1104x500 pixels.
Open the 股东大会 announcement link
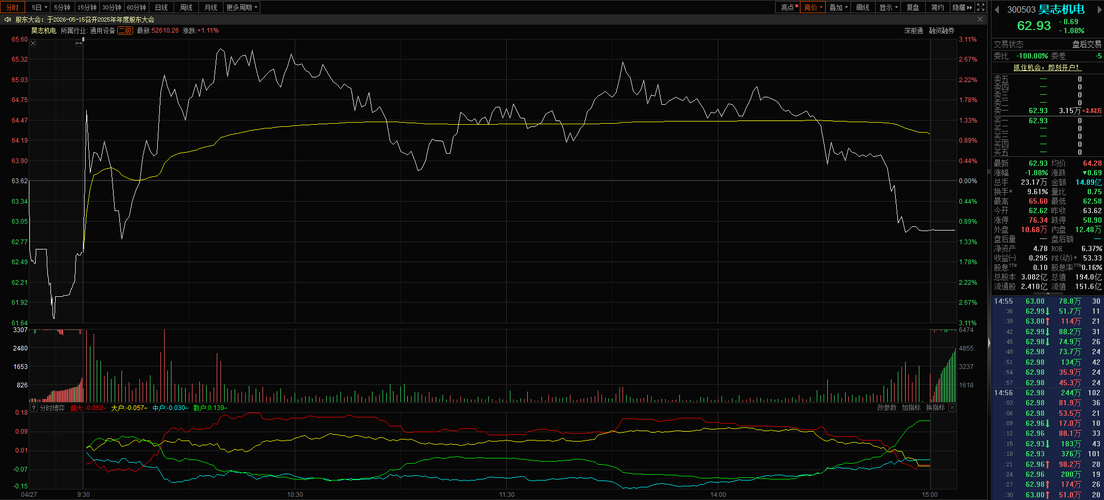click(x=84, y=20)
